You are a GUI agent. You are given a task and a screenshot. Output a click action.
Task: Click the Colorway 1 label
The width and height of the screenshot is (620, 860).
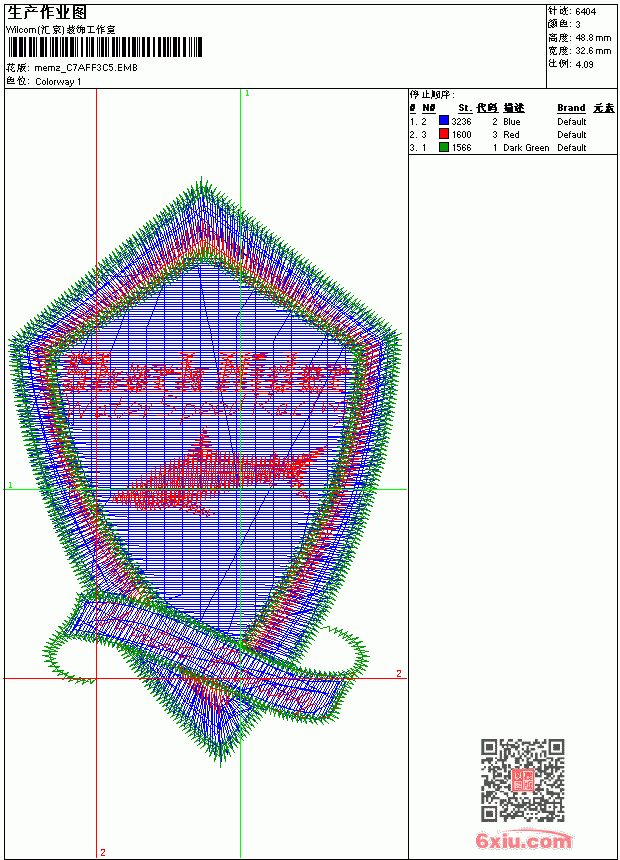tap(58, 82)
